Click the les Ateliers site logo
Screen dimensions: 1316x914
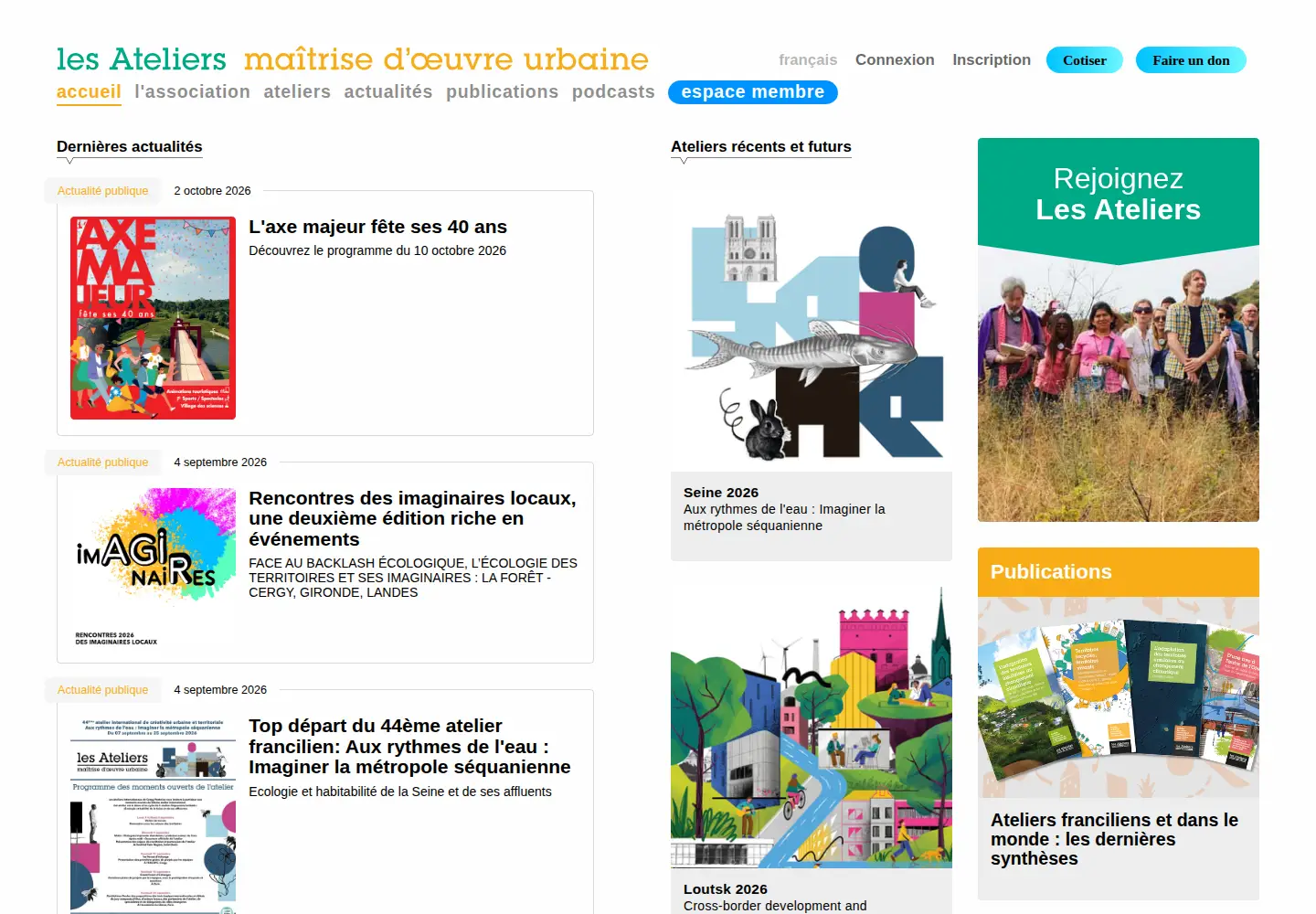click(x=352, y=59)
